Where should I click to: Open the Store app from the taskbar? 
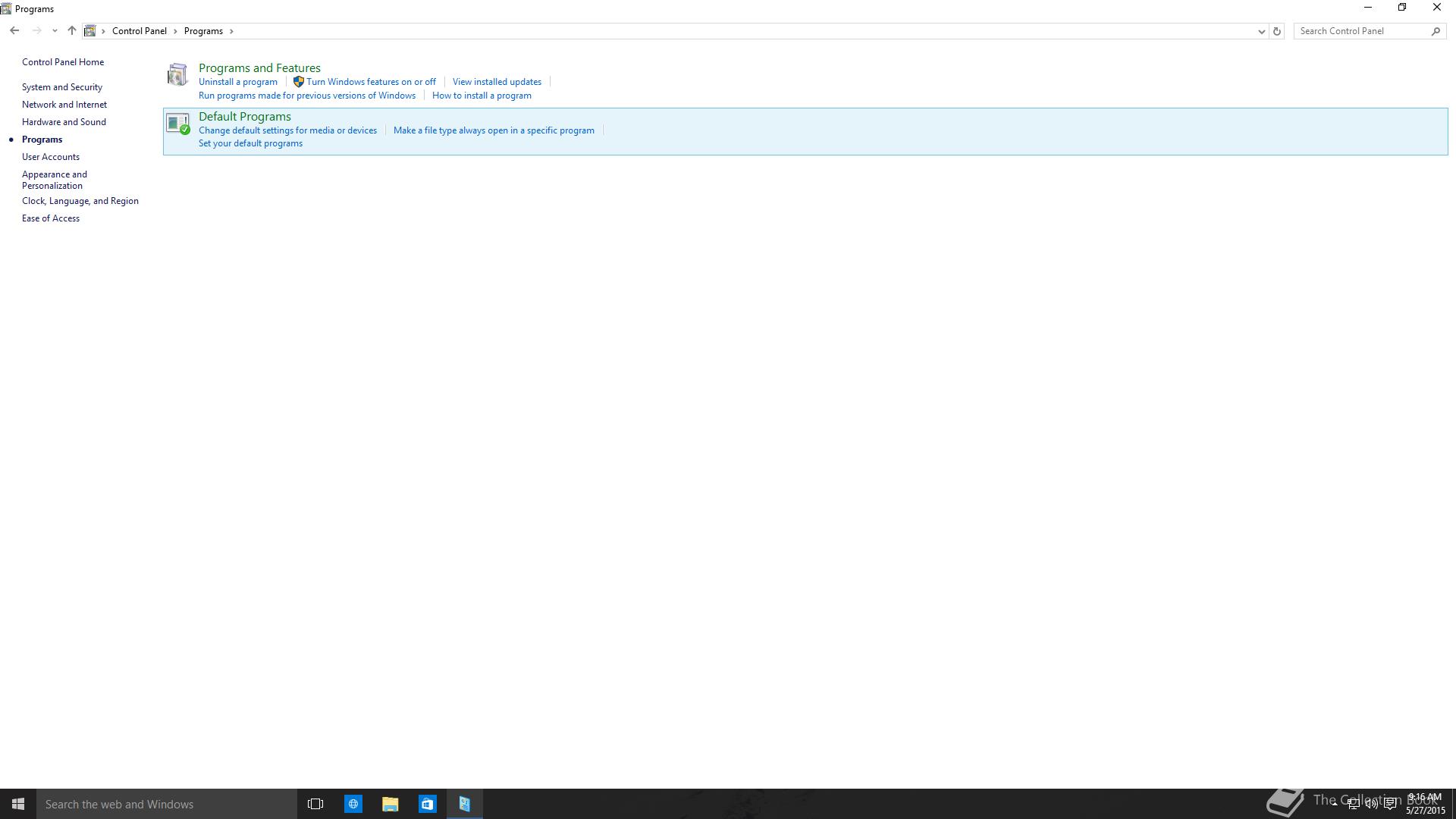tap(427, 804)
